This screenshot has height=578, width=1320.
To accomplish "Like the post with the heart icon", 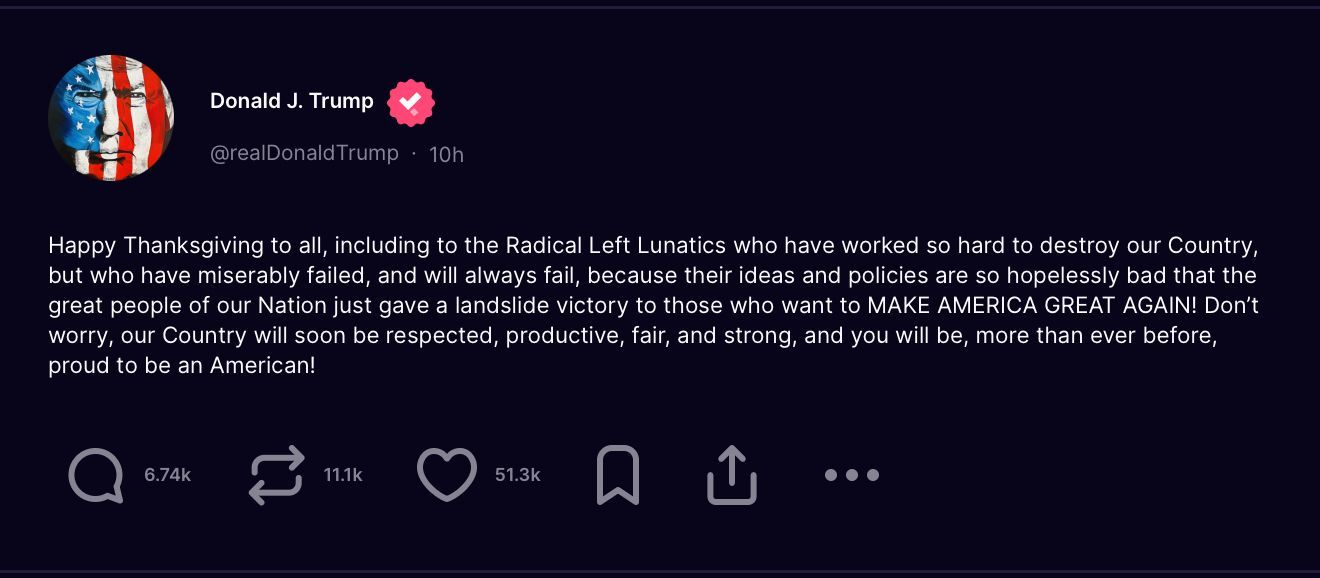I will point(447,475).
